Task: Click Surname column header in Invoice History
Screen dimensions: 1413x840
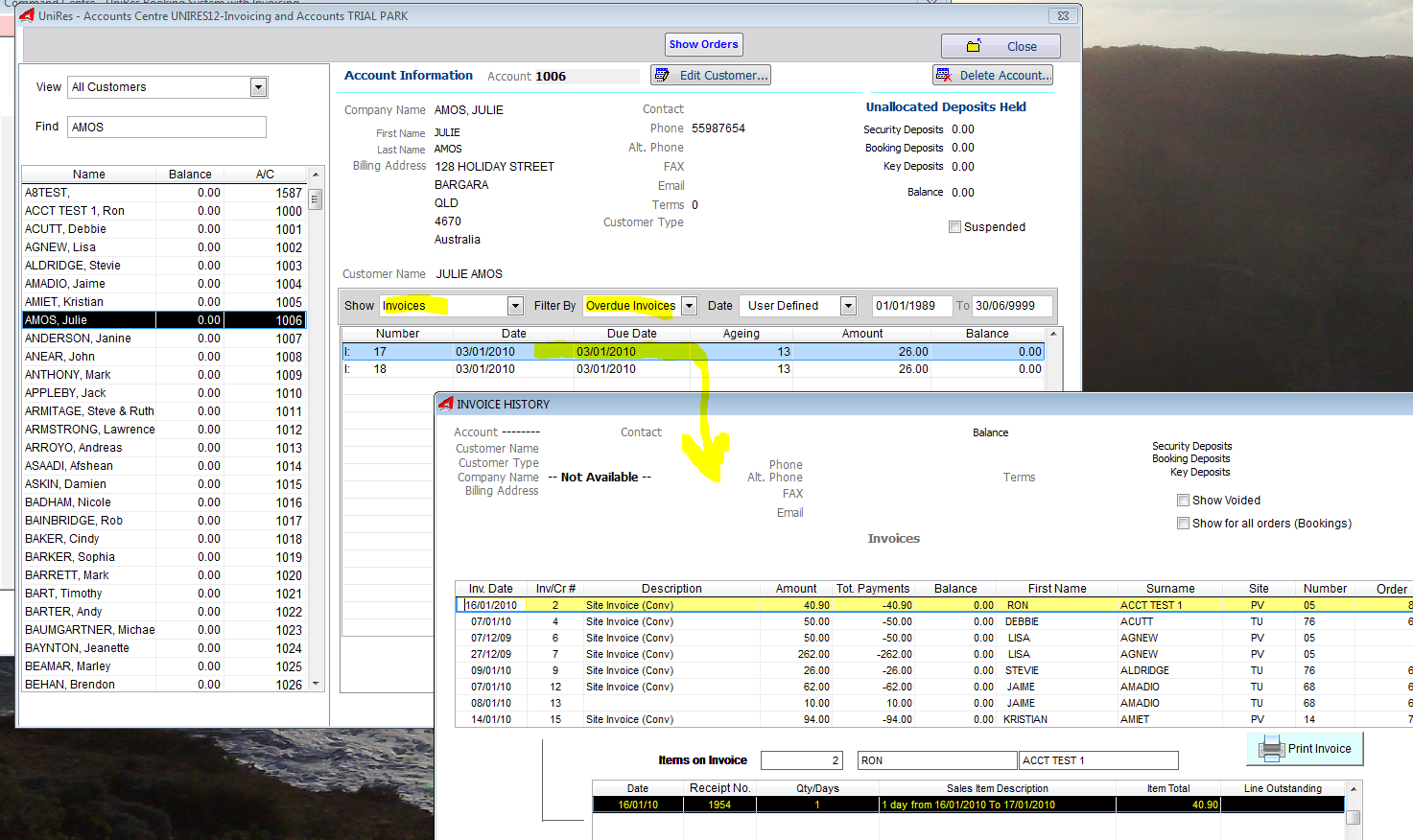Action: pyautogui.click(x=1170, y=589)
